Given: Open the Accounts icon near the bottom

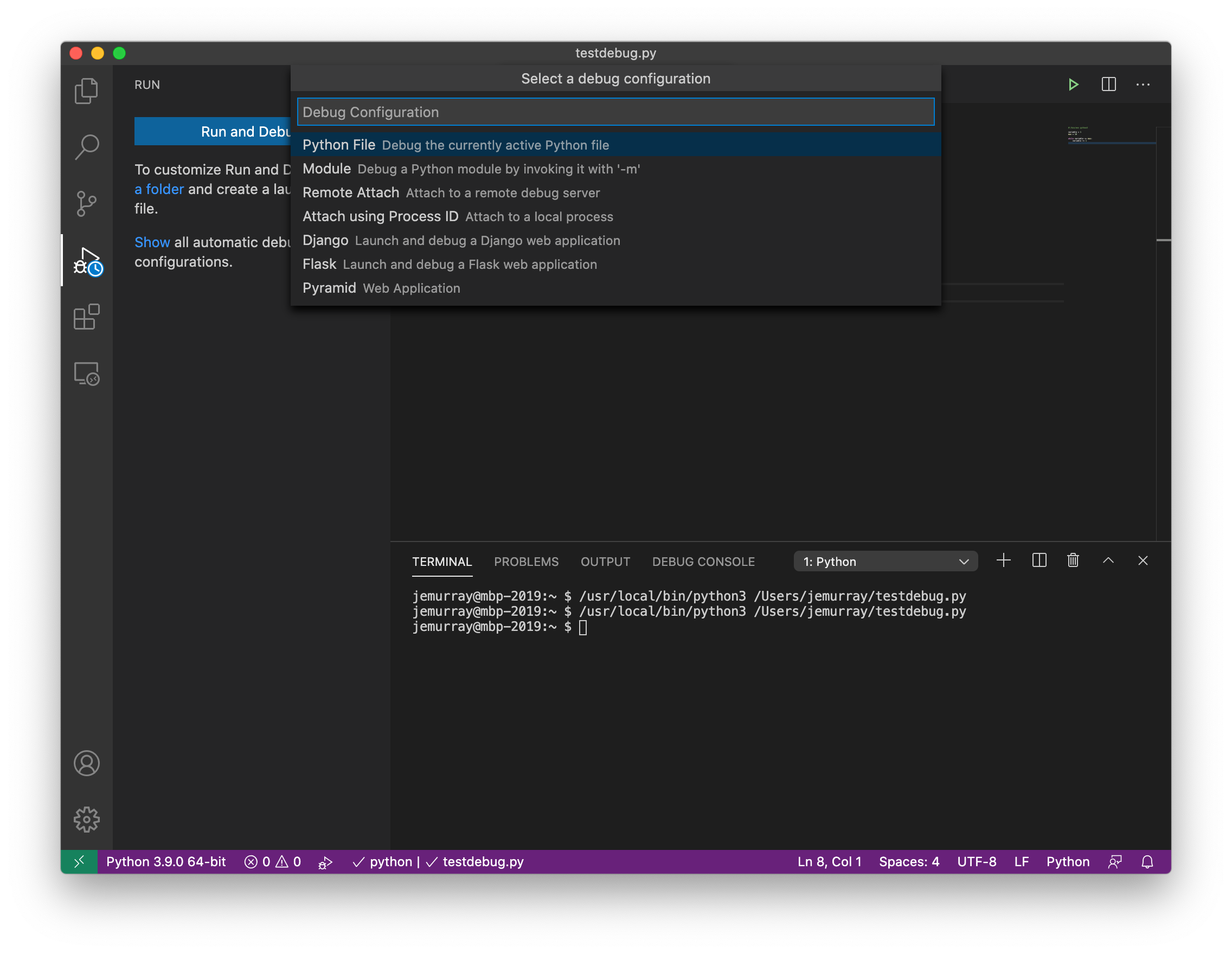Looking at the screenshot, I should tap(87, 763).
